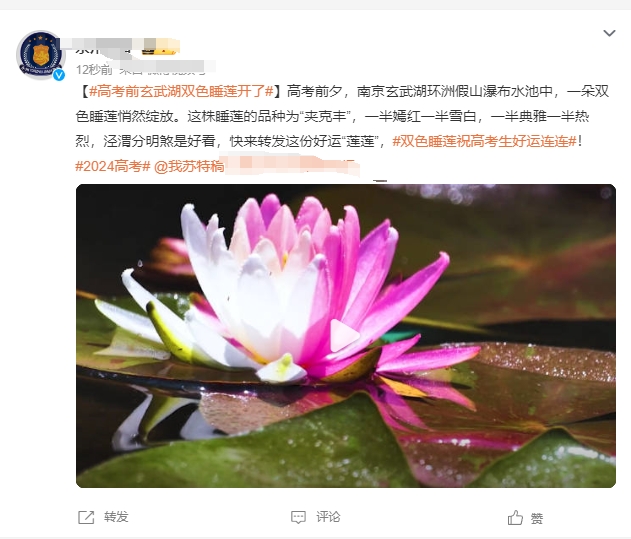Click the blue verified checkmark badge
Viewport: 631px width, 539px height.
coord(59,75)
